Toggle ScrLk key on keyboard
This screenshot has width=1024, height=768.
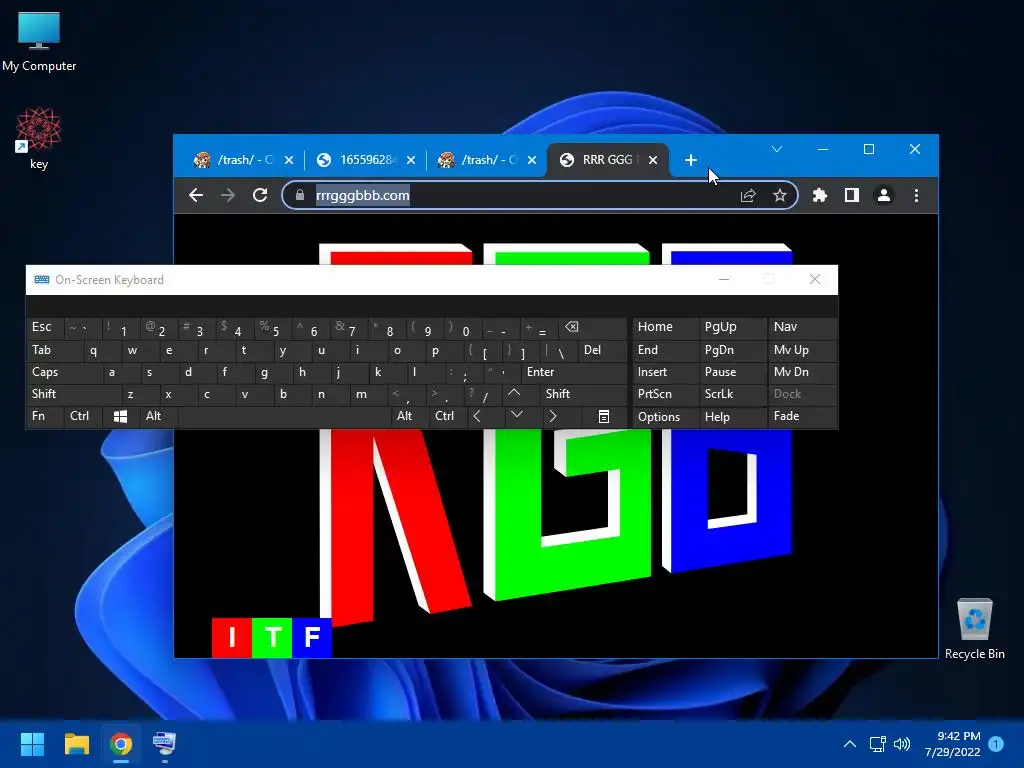[x=732, y=394]
